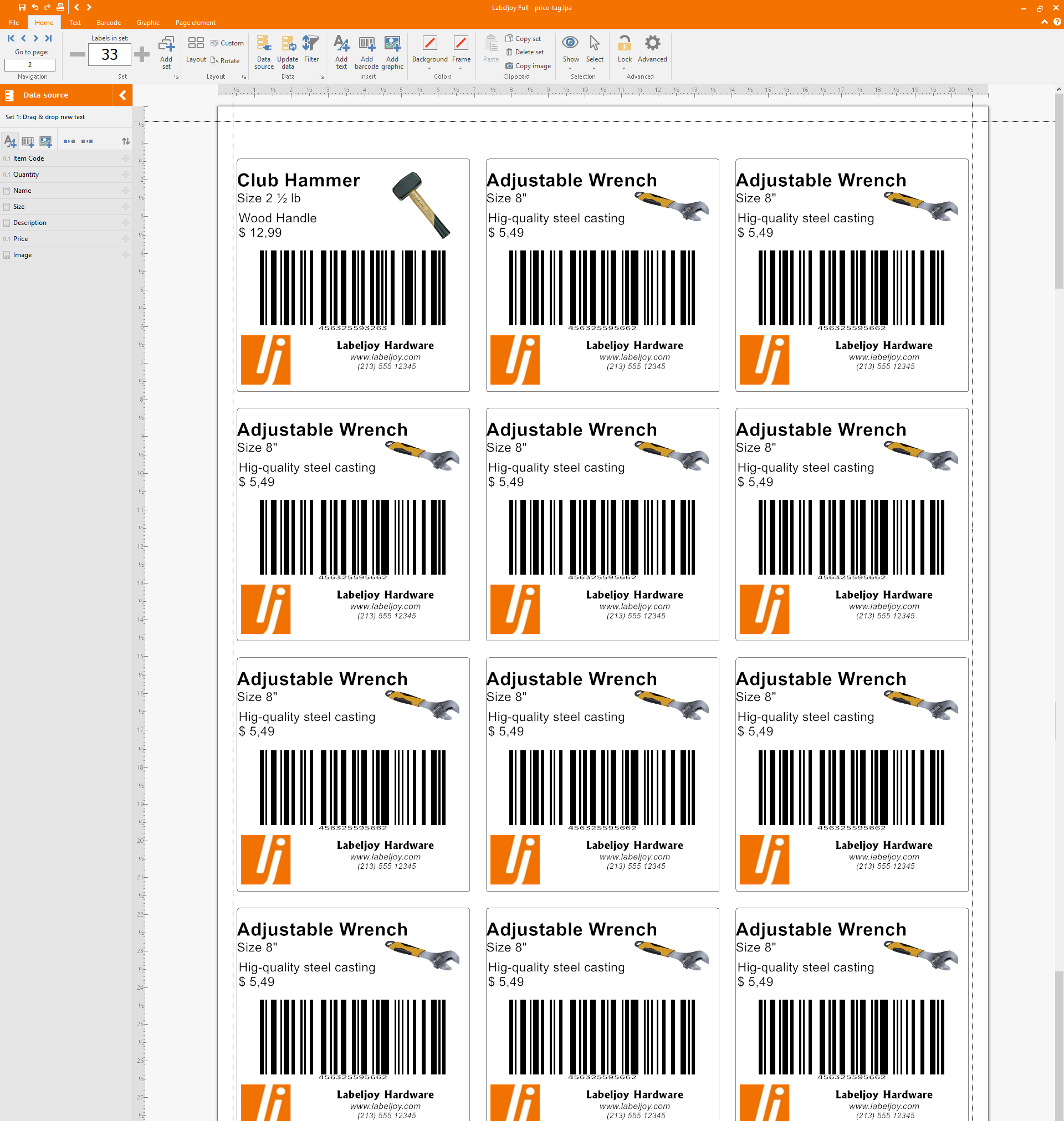Click the Club Hammer label title

[x=298, y=180]
